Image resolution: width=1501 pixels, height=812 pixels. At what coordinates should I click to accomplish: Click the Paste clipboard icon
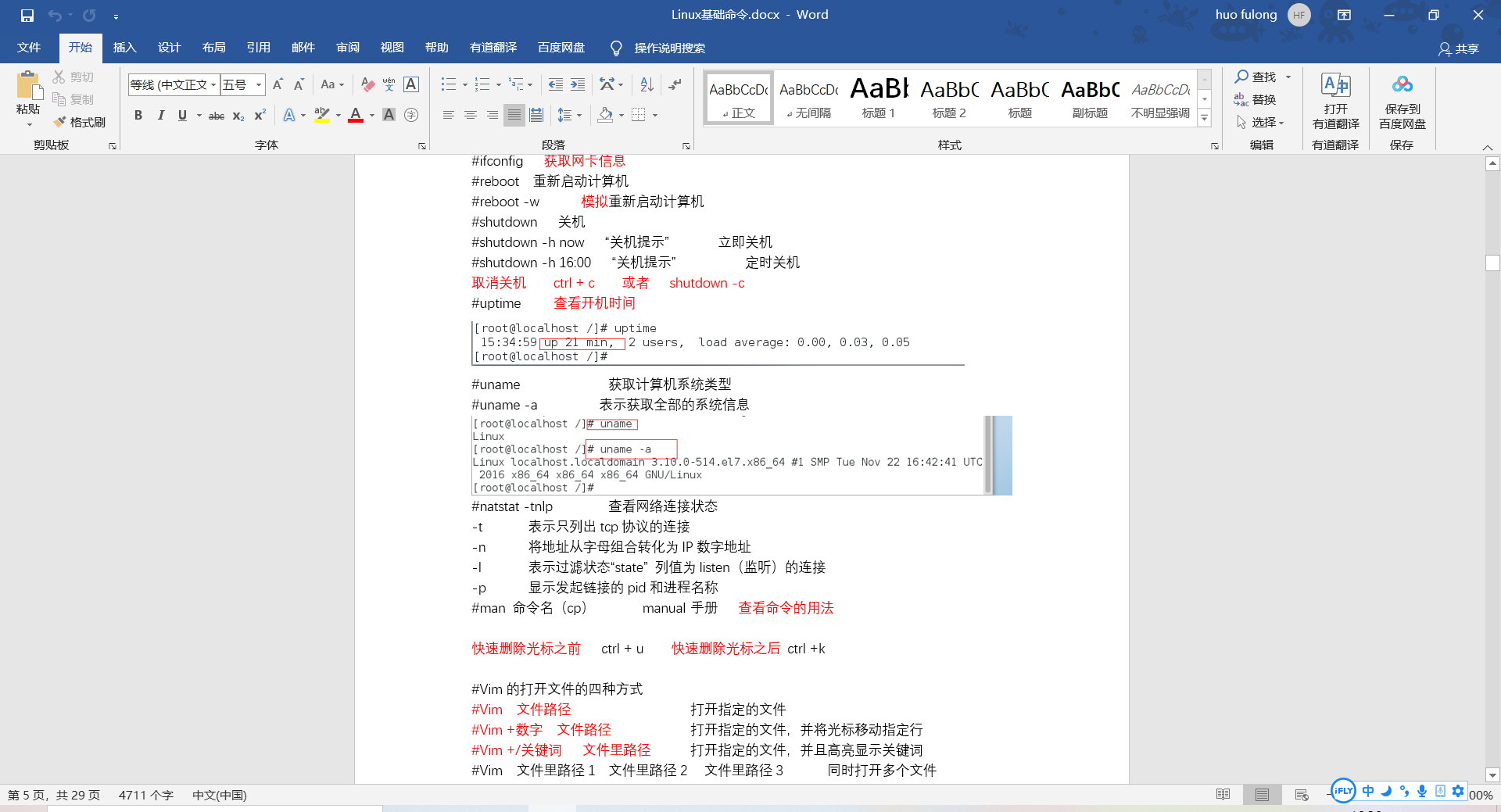click(28, 85)
